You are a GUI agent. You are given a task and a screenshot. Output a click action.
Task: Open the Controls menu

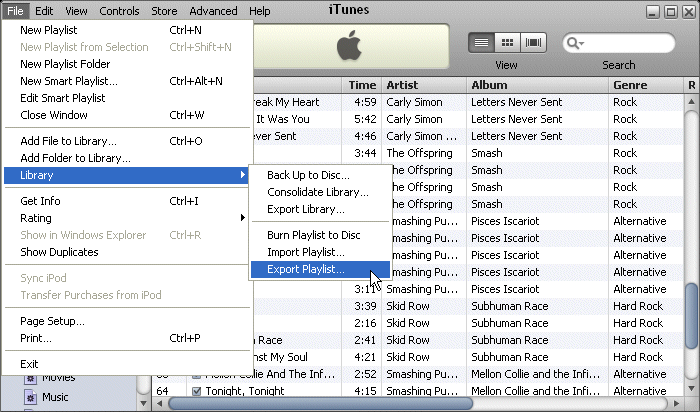pos(119,11)
